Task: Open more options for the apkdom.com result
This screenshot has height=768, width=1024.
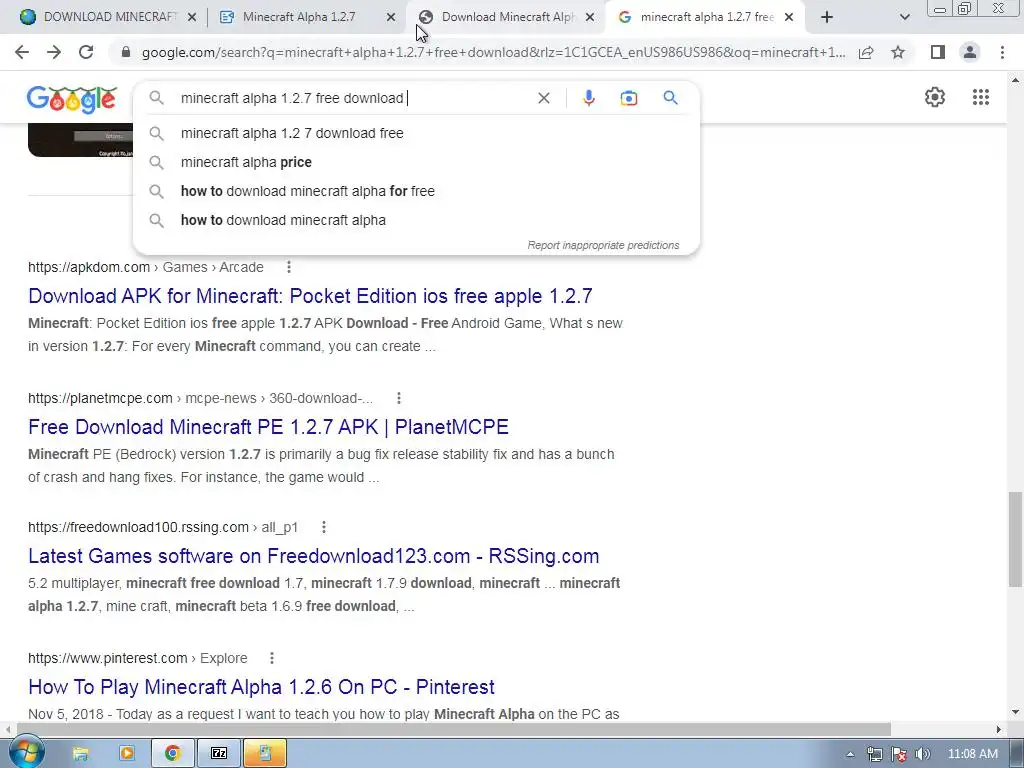Action: [x=289, y=267]
